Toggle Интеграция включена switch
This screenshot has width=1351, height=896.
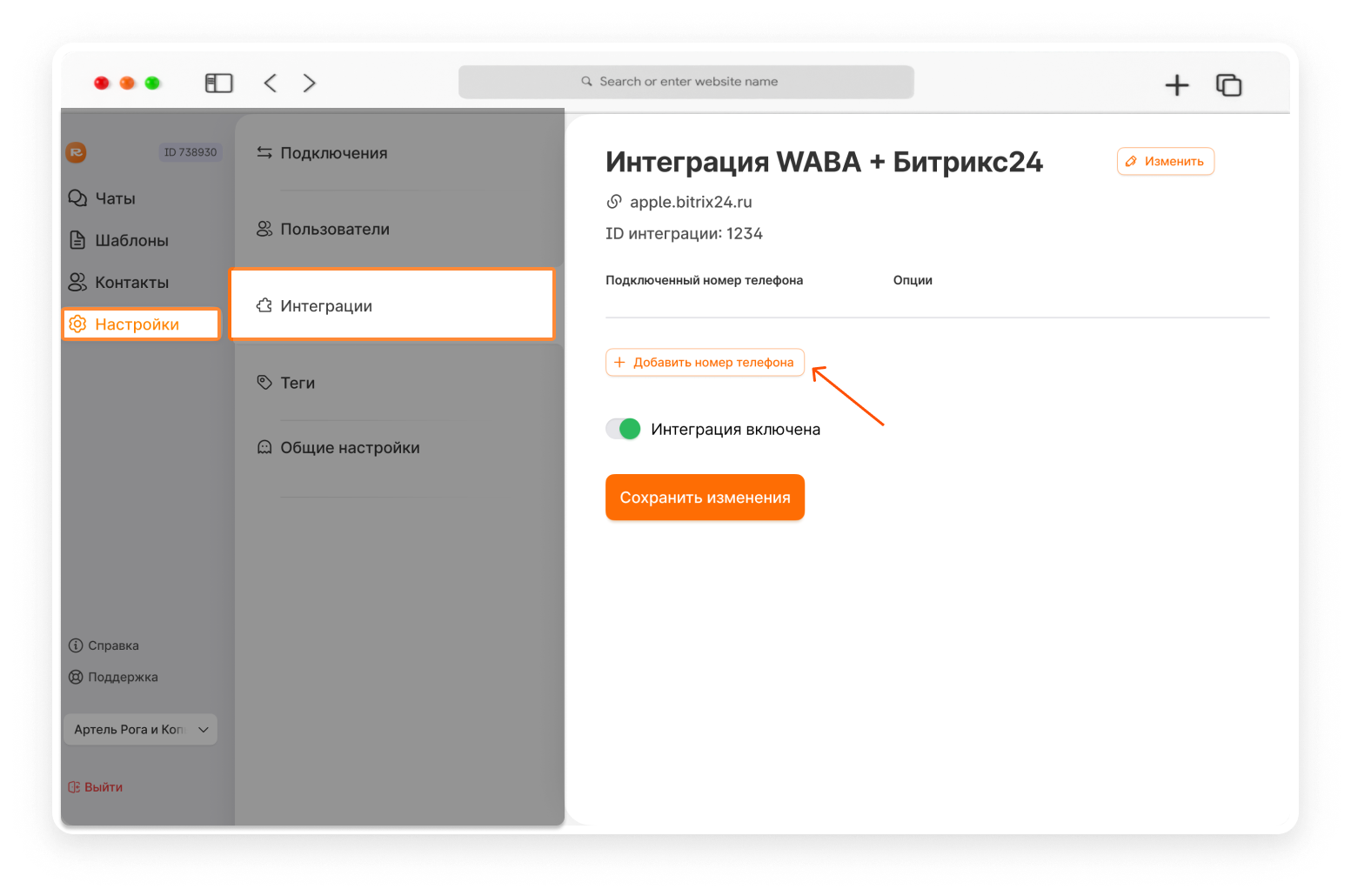(x=623, y=429)
